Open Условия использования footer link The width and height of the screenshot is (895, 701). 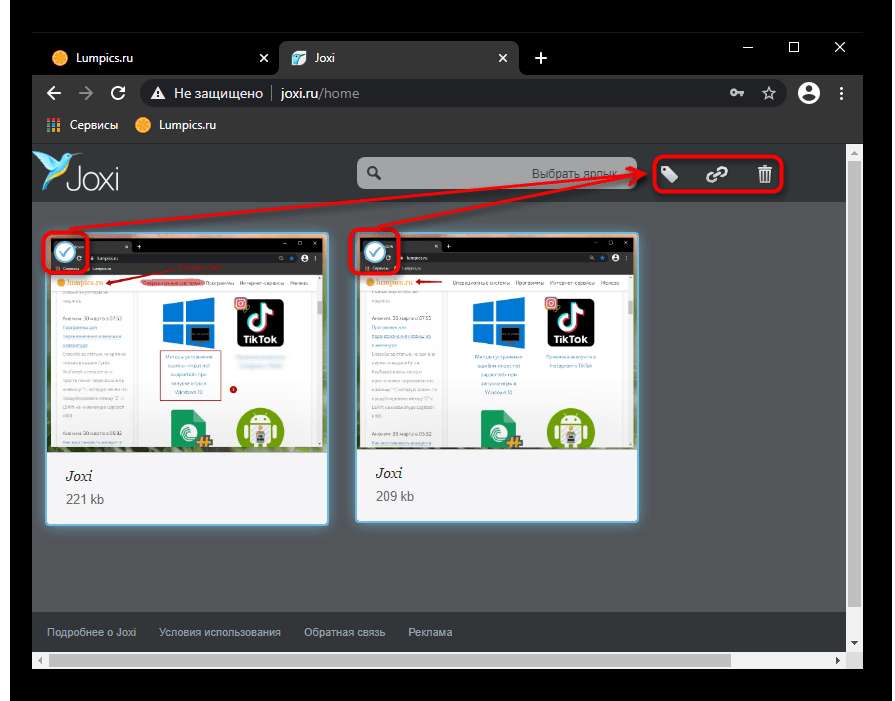coord(220,632)
